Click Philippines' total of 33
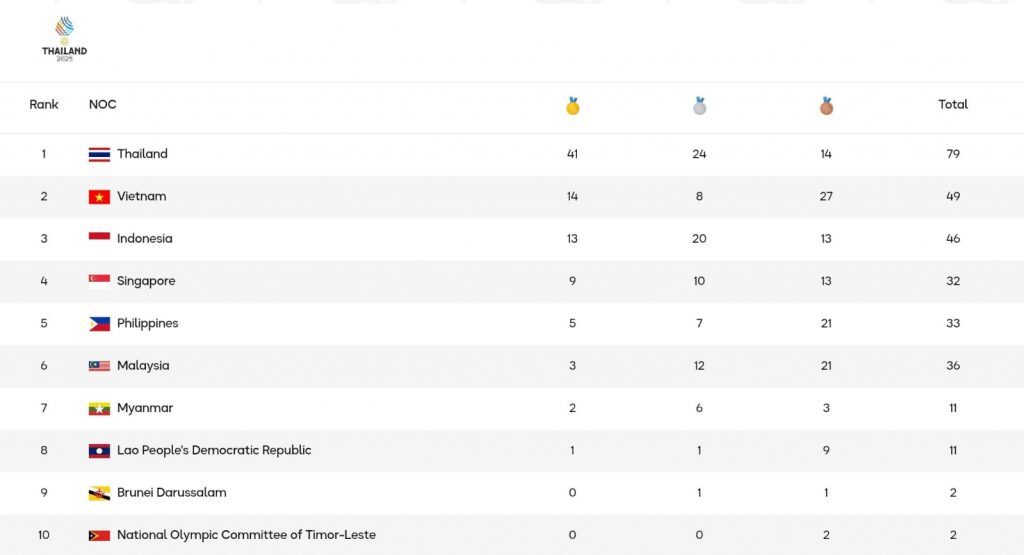 pyautogui.click(x=953, y=324)
